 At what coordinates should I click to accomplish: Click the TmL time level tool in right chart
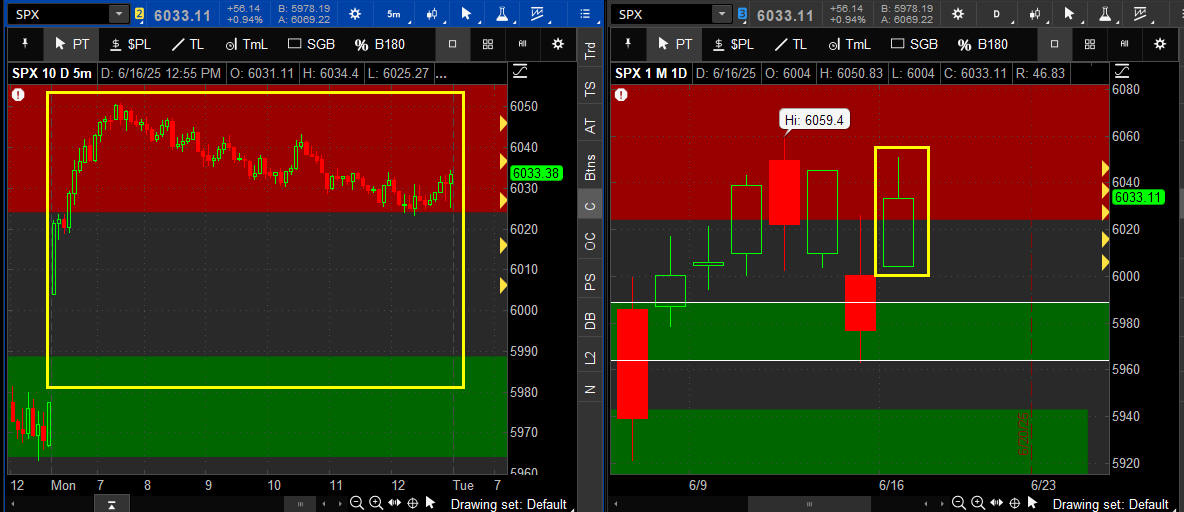(850, 44)
